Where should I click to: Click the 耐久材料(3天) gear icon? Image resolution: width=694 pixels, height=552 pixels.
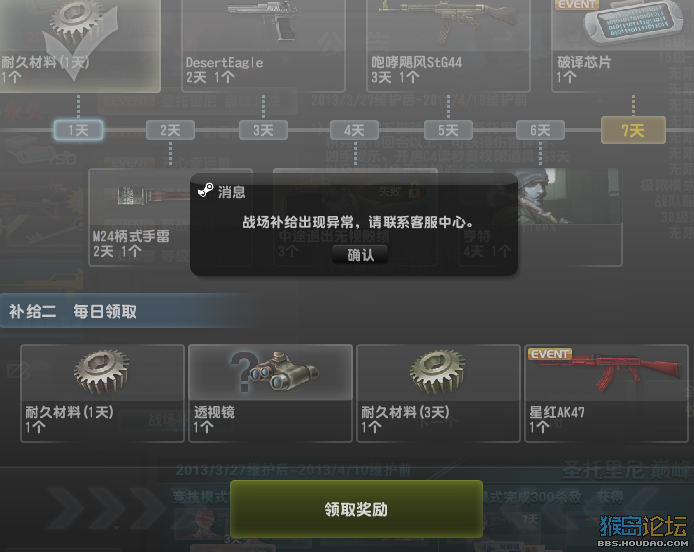point(438,372)
